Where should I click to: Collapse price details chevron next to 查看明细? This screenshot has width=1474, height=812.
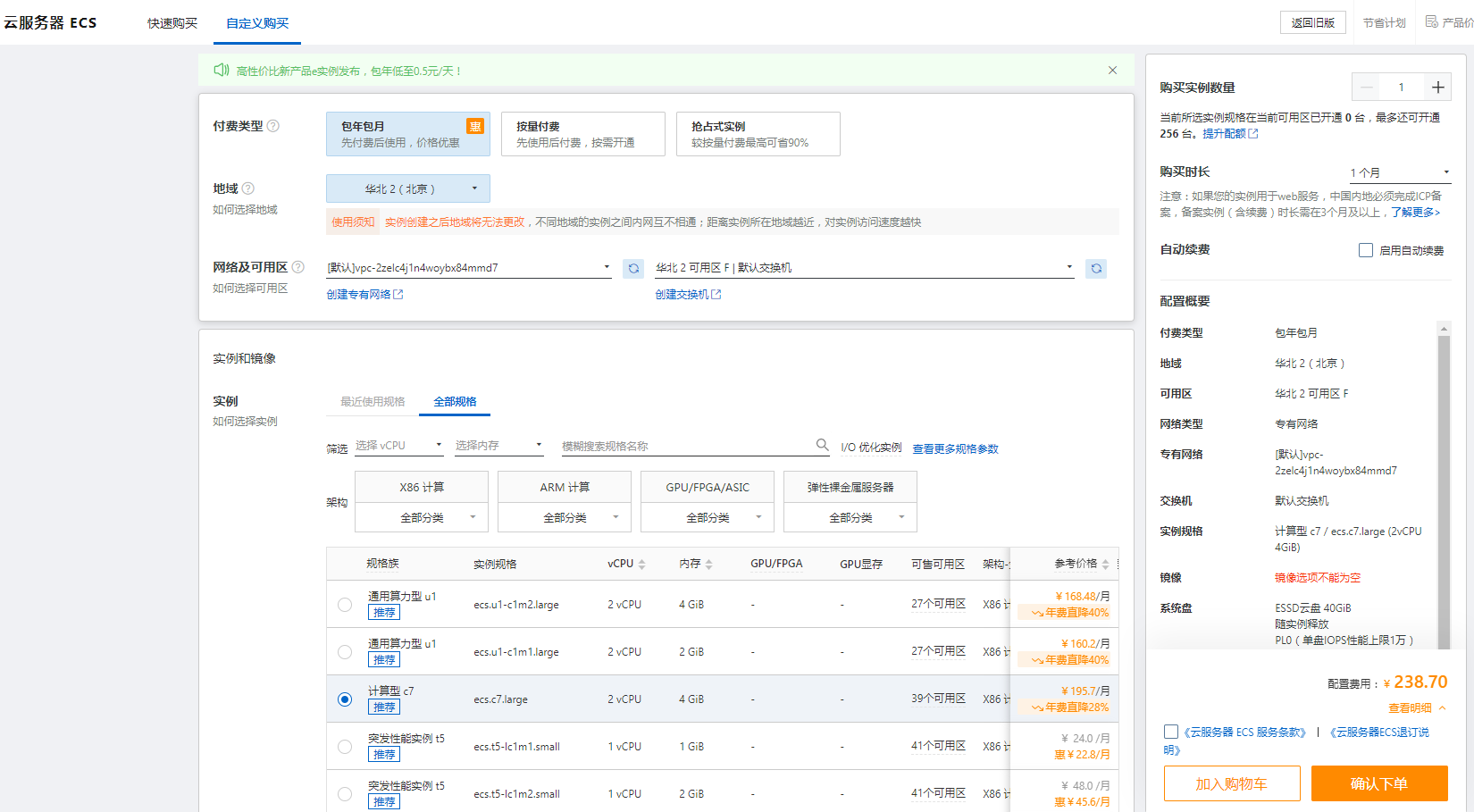(1442, 708)
